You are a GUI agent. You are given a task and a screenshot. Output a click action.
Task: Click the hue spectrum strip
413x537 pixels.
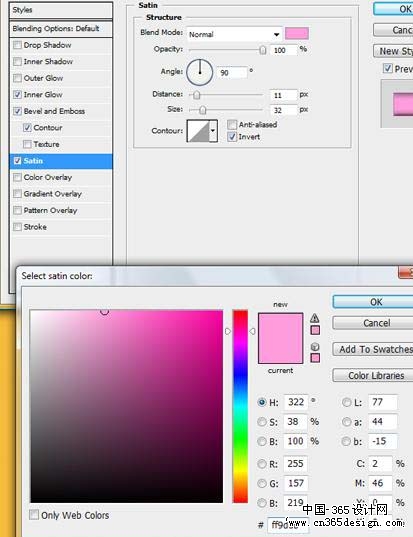pyautogui.click(x=240, y=406)
